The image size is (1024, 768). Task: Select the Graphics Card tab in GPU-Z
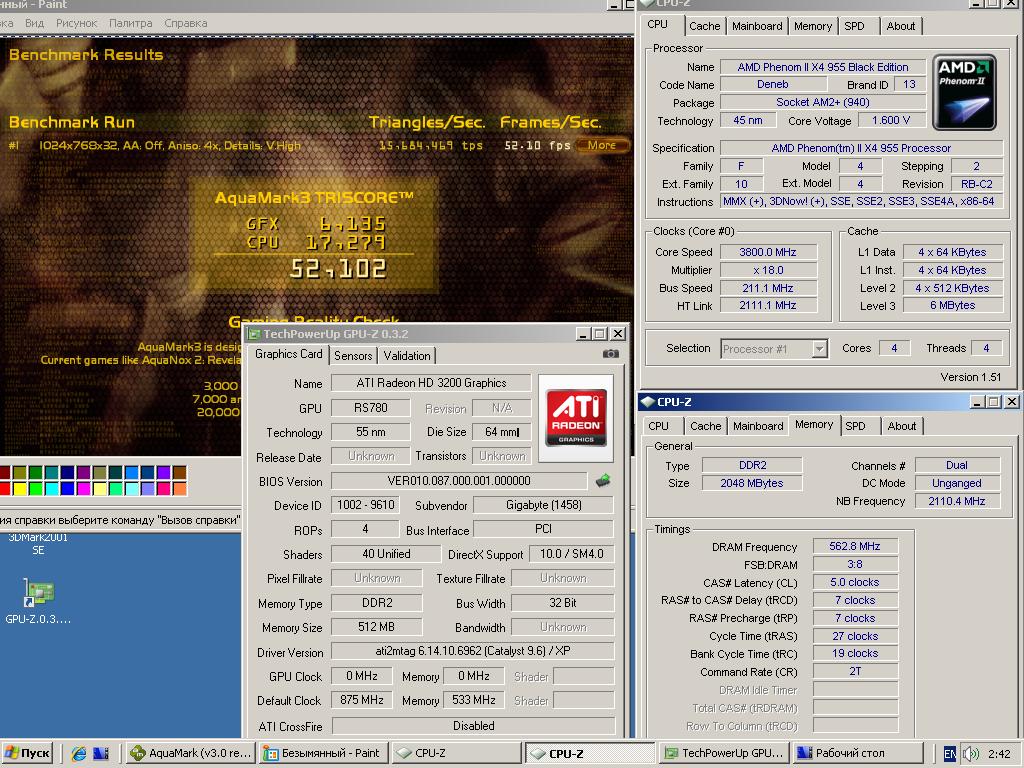pyautogui.click(x=288, y=354)
